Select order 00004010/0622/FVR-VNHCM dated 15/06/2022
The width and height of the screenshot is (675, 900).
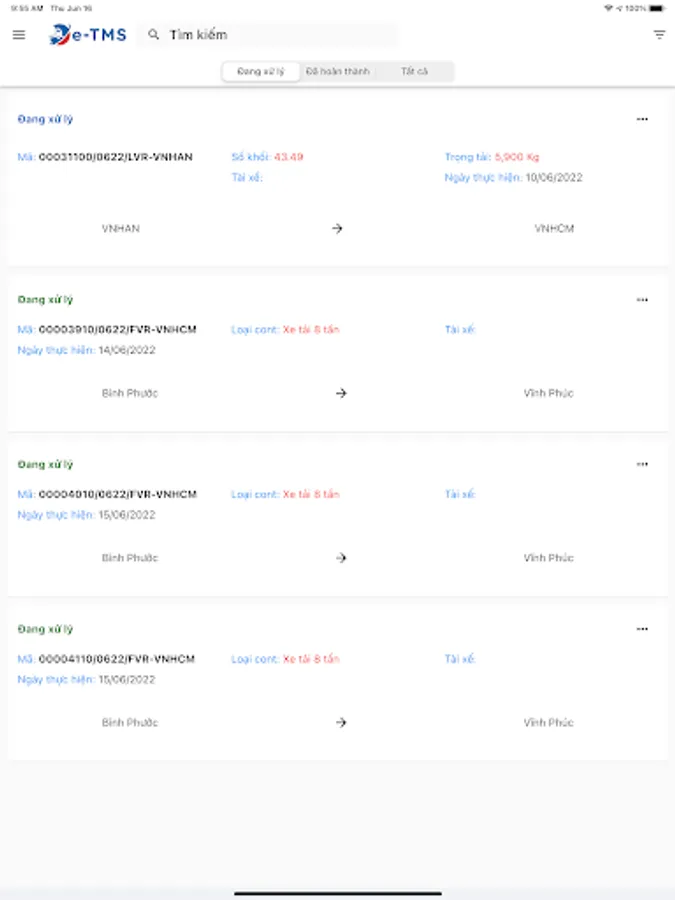(x=117, y=494)
